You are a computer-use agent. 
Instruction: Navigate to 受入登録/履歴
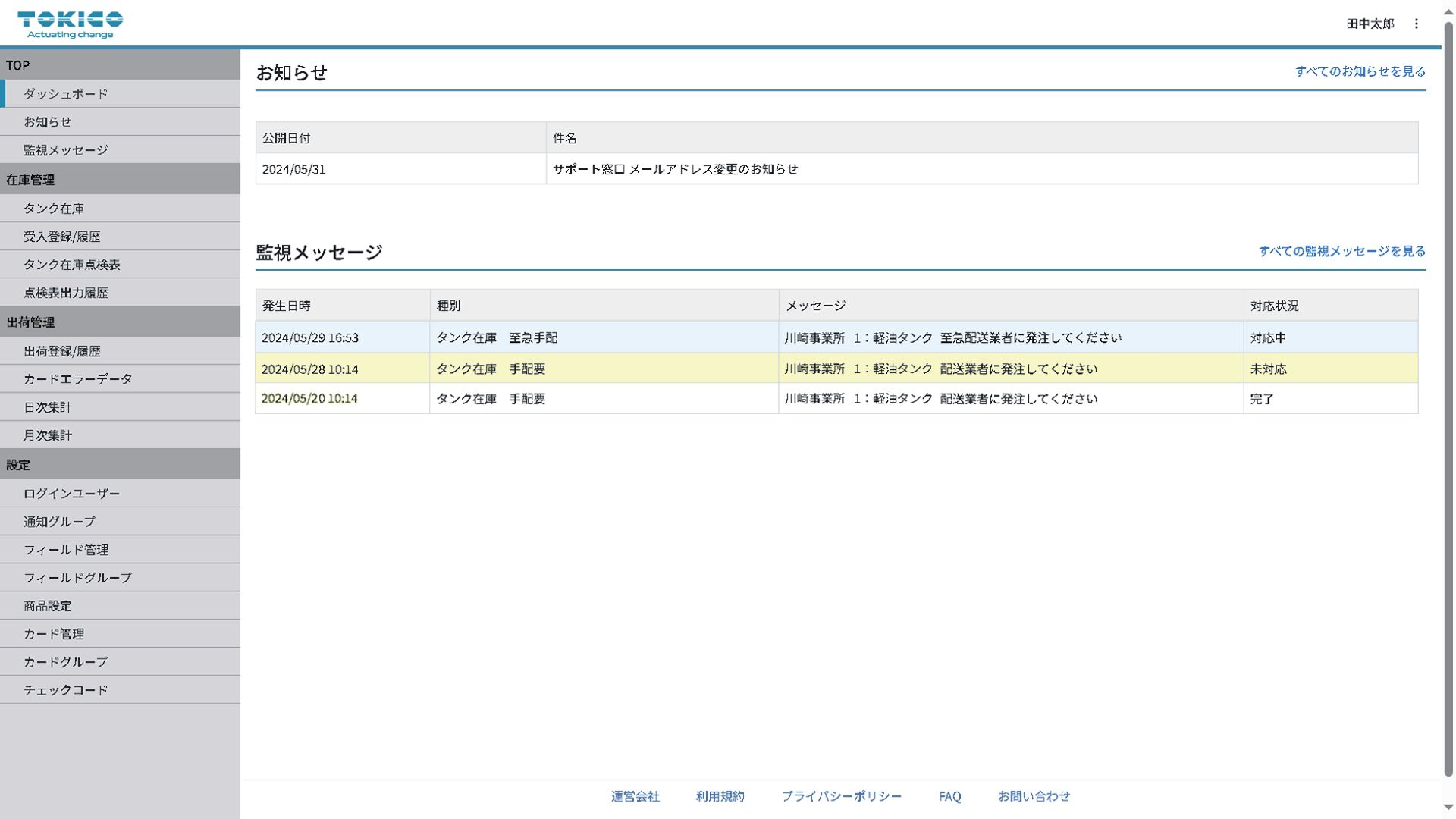coord(62,237)
